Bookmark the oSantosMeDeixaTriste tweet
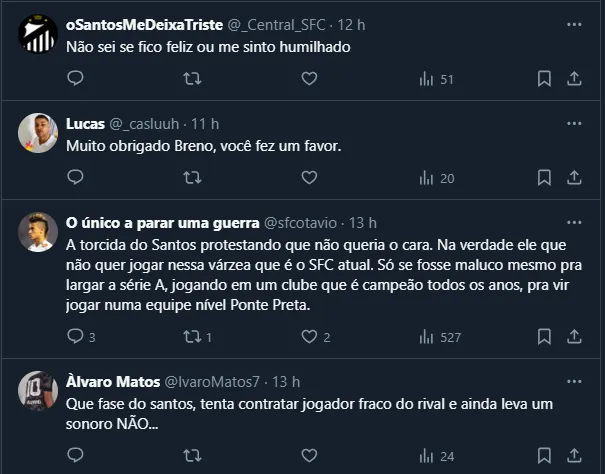The width and height of the screenshot is (605, 474). pos(543,78)
